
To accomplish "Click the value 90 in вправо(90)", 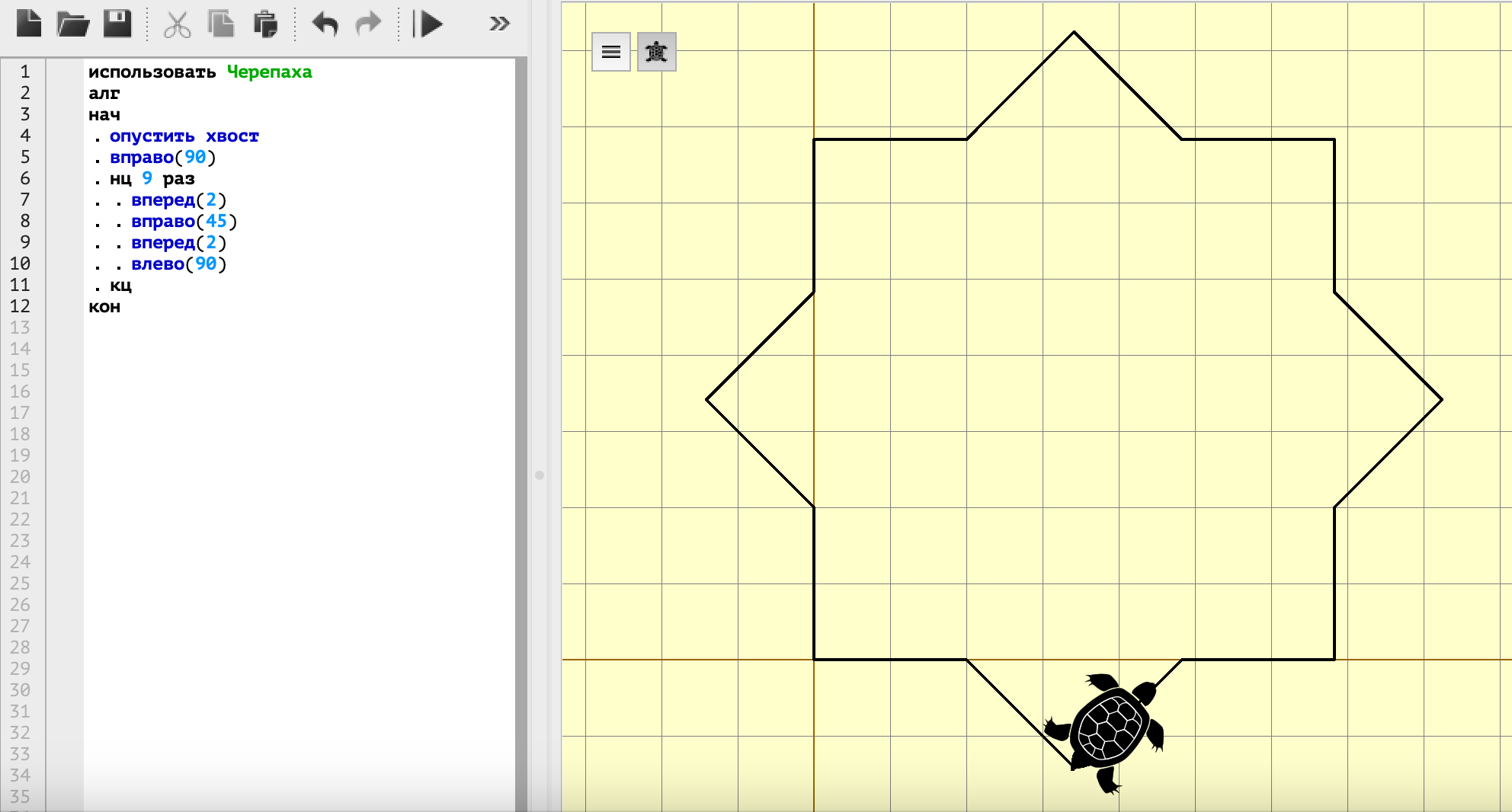I will [x=195, y=157].
